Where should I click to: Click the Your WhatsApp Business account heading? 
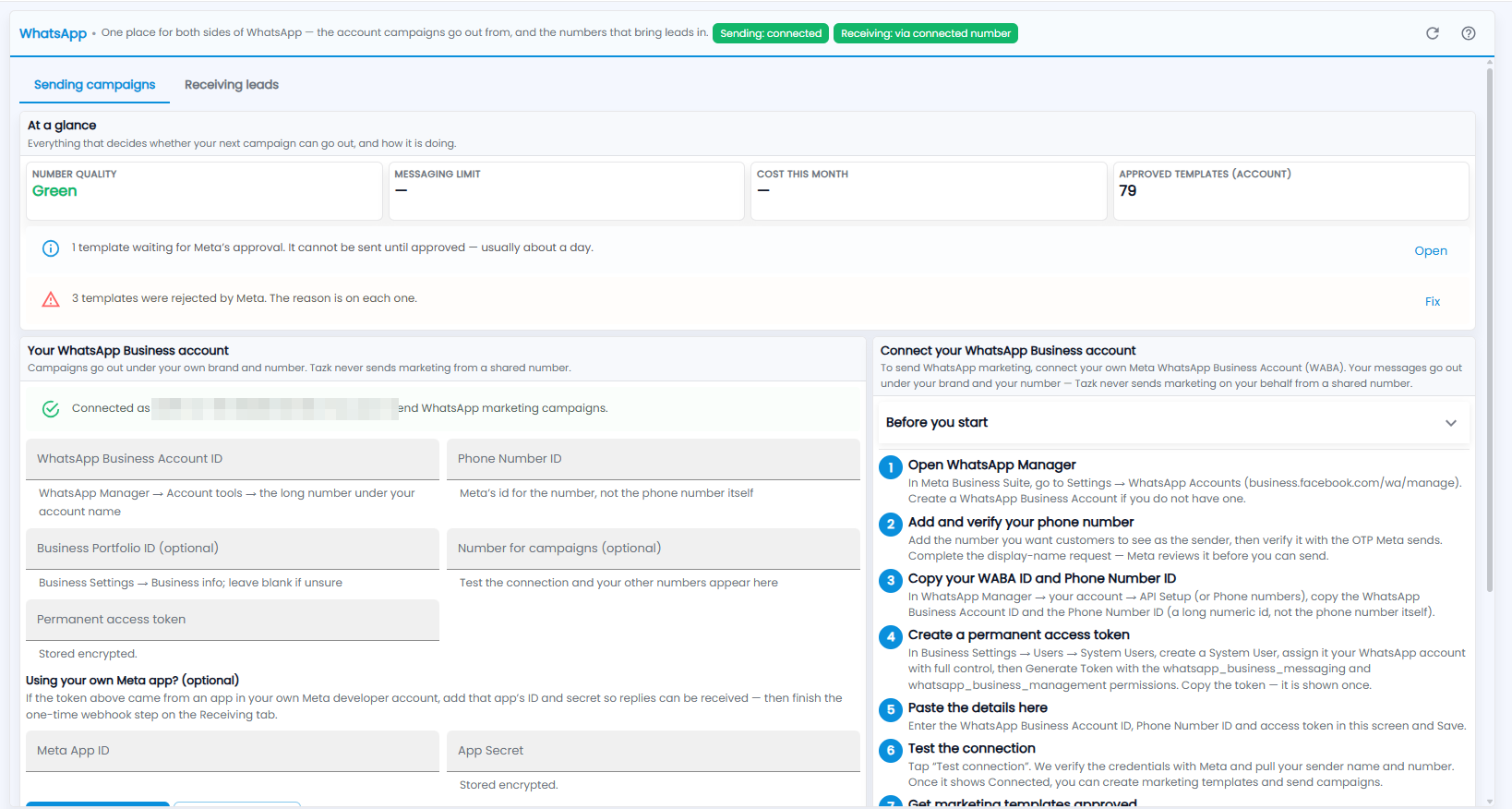coord(128,351)
